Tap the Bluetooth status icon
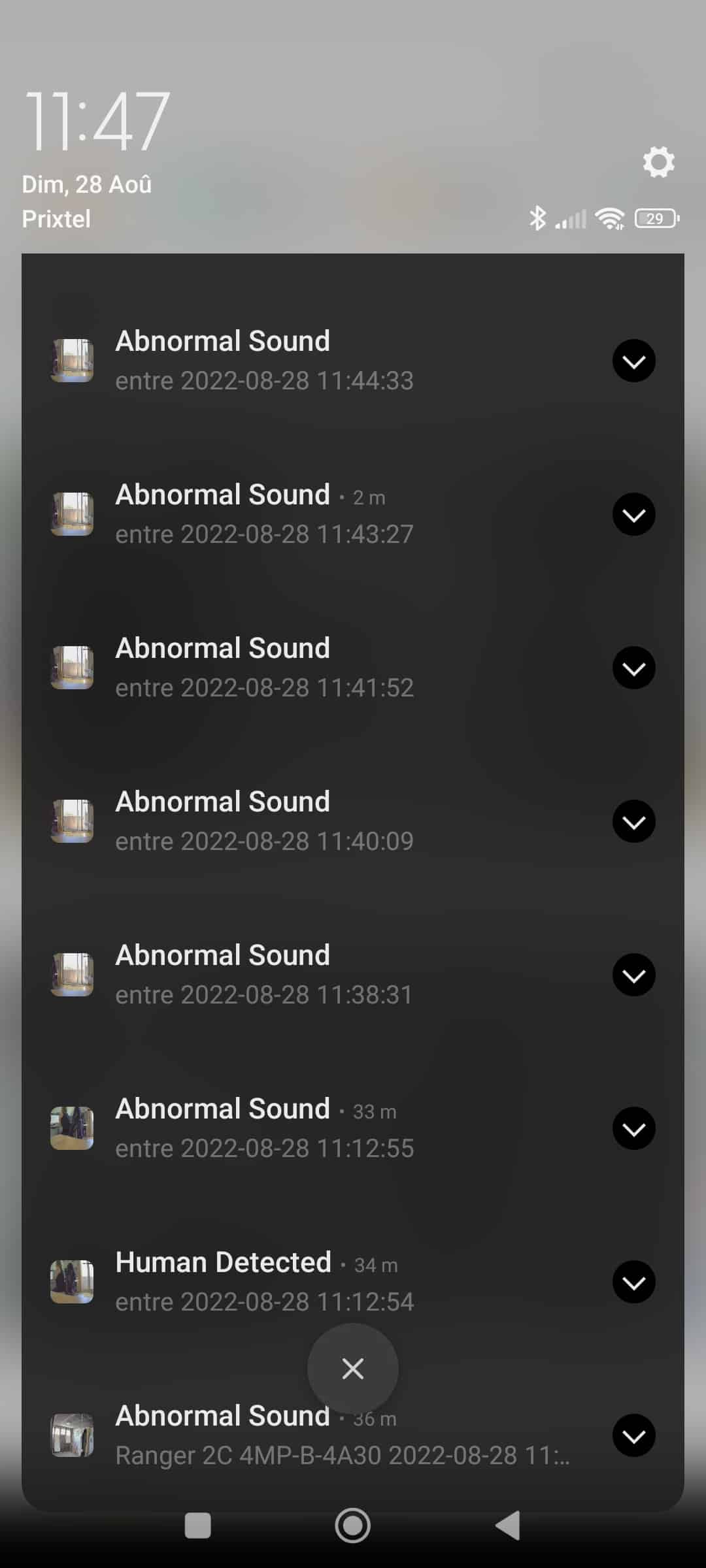 (537, 218)
